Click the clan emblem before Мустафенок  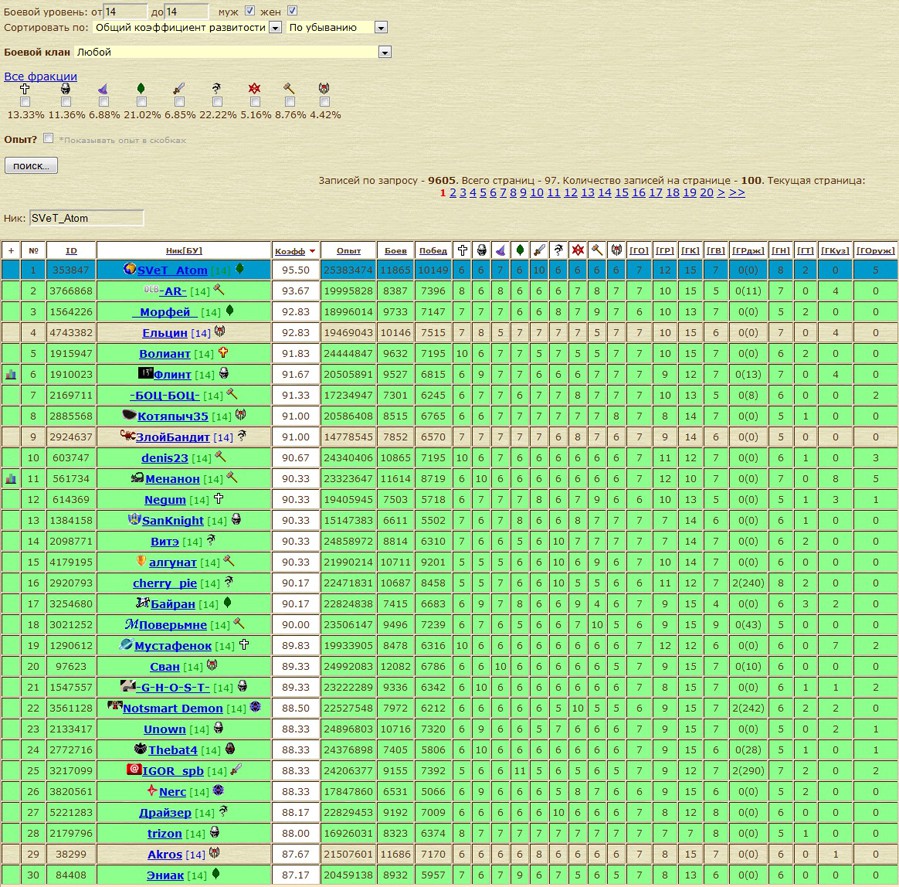click(126, 644)
